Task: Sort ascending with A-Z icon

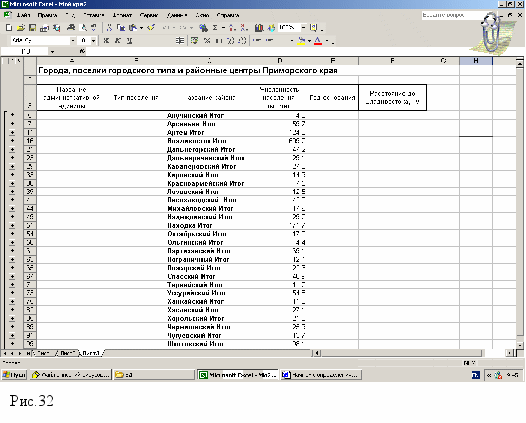Action: click(x=232, y=28)
